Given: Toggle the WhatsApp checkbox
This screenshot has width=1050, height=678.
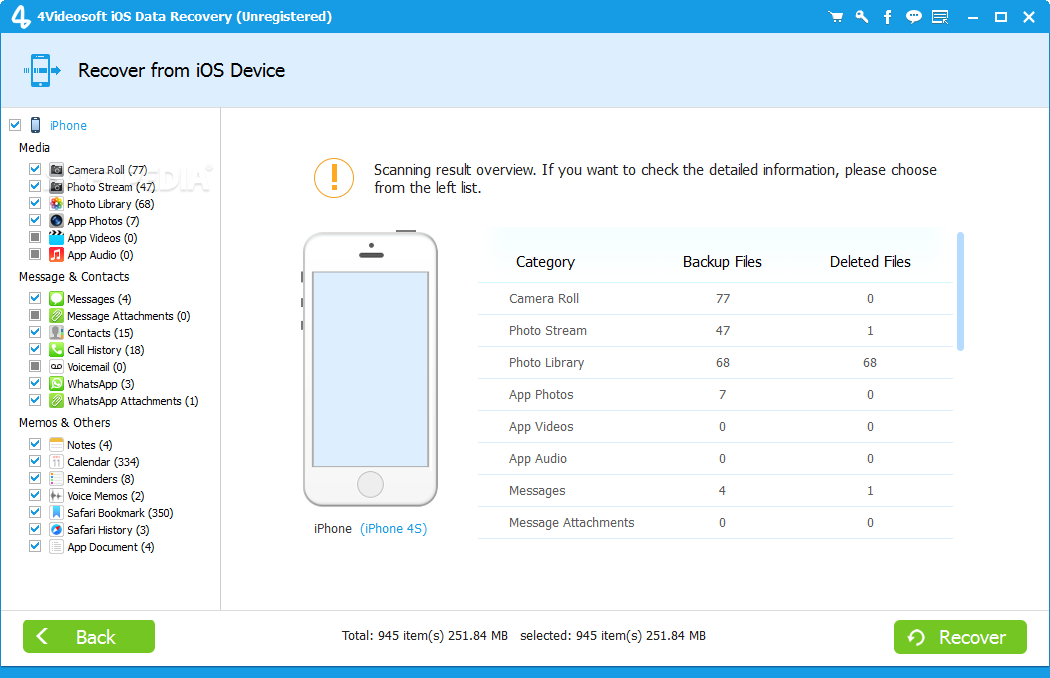Looking at the screenshot, I should 35,383.
